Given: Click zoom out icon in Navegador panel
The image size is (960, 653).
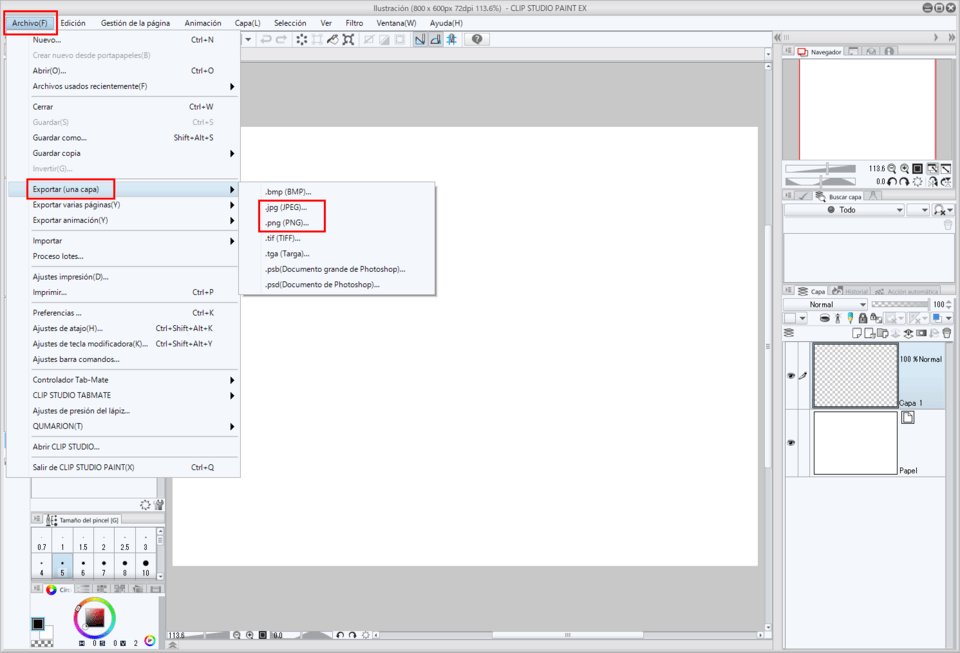Looking at the screenshot, I should [x=892, y=169].
